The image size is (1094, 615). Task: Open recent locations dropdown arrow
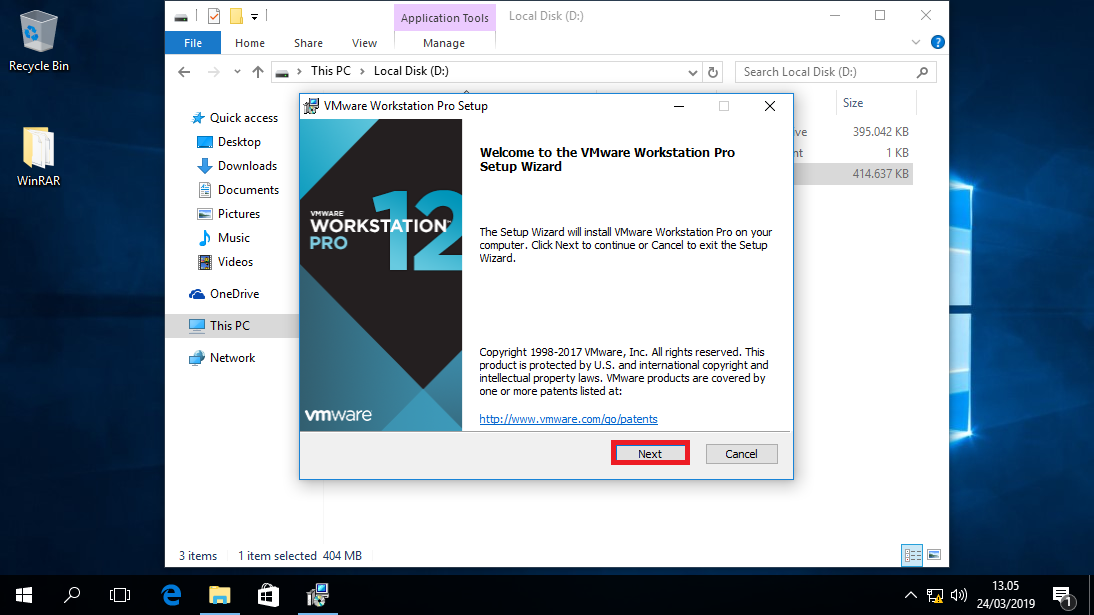(x=237, y=72)
